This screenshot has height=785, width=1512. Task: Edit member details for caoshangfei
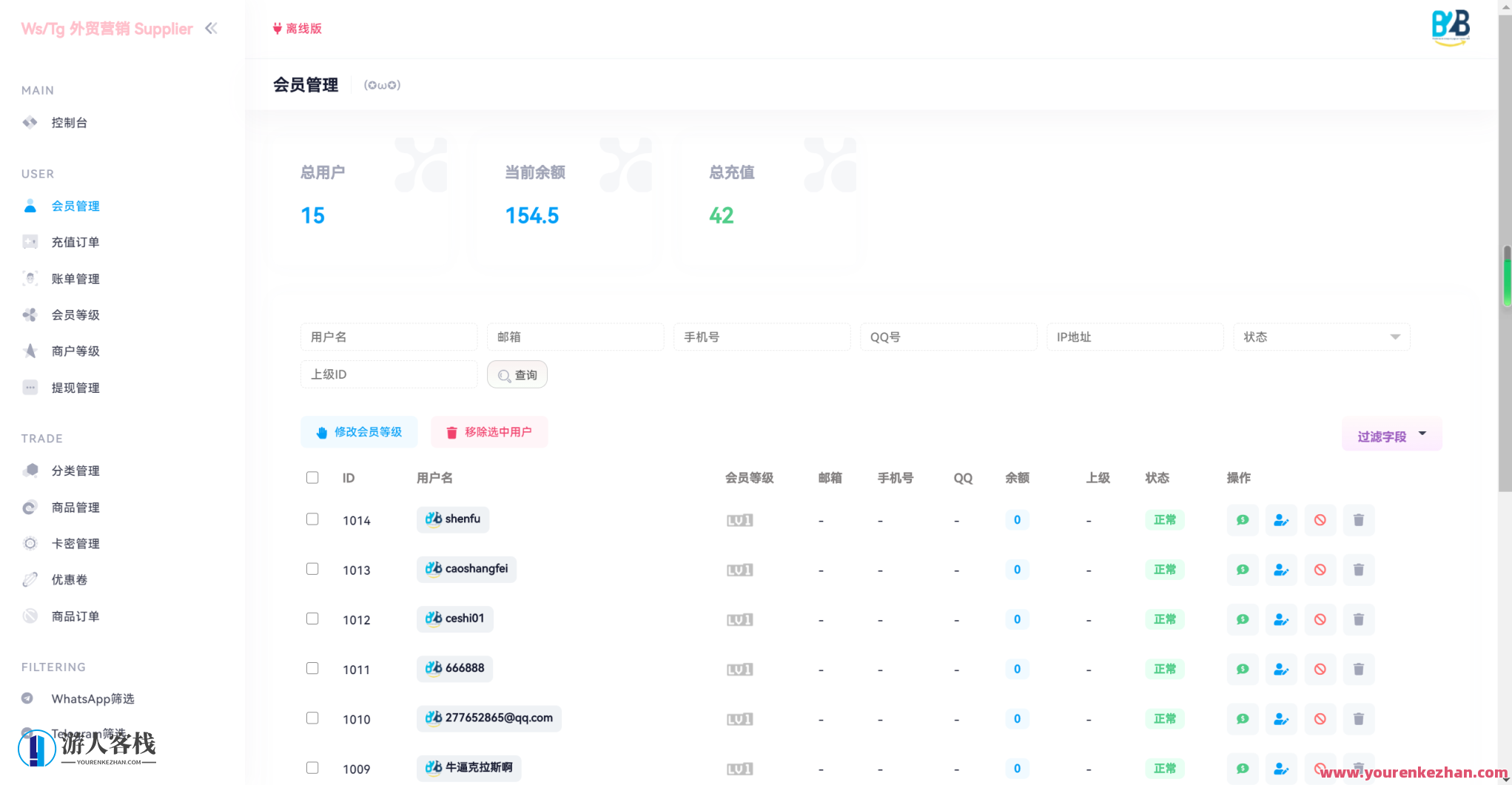pyautogui.click(x=1281, y=570)
